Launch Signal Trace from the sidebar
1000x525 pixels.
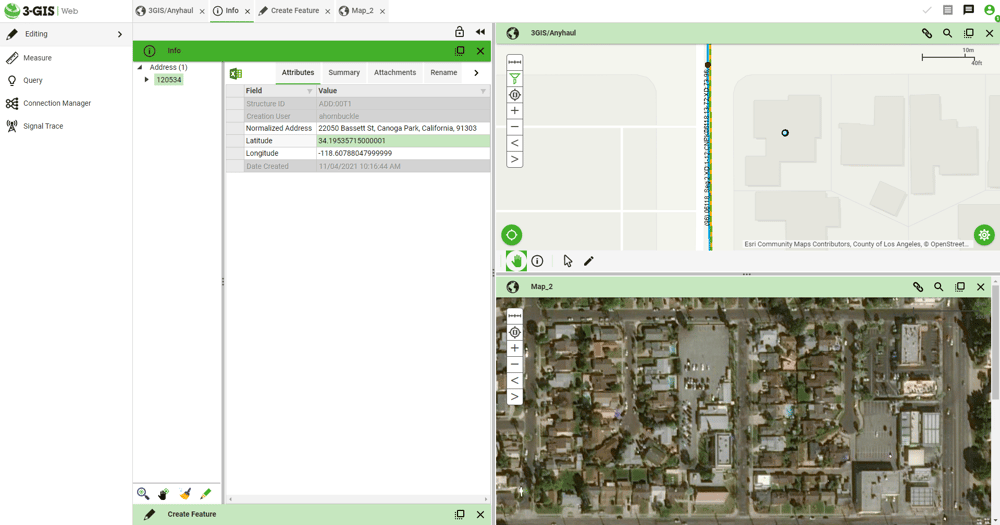(43, 126)
